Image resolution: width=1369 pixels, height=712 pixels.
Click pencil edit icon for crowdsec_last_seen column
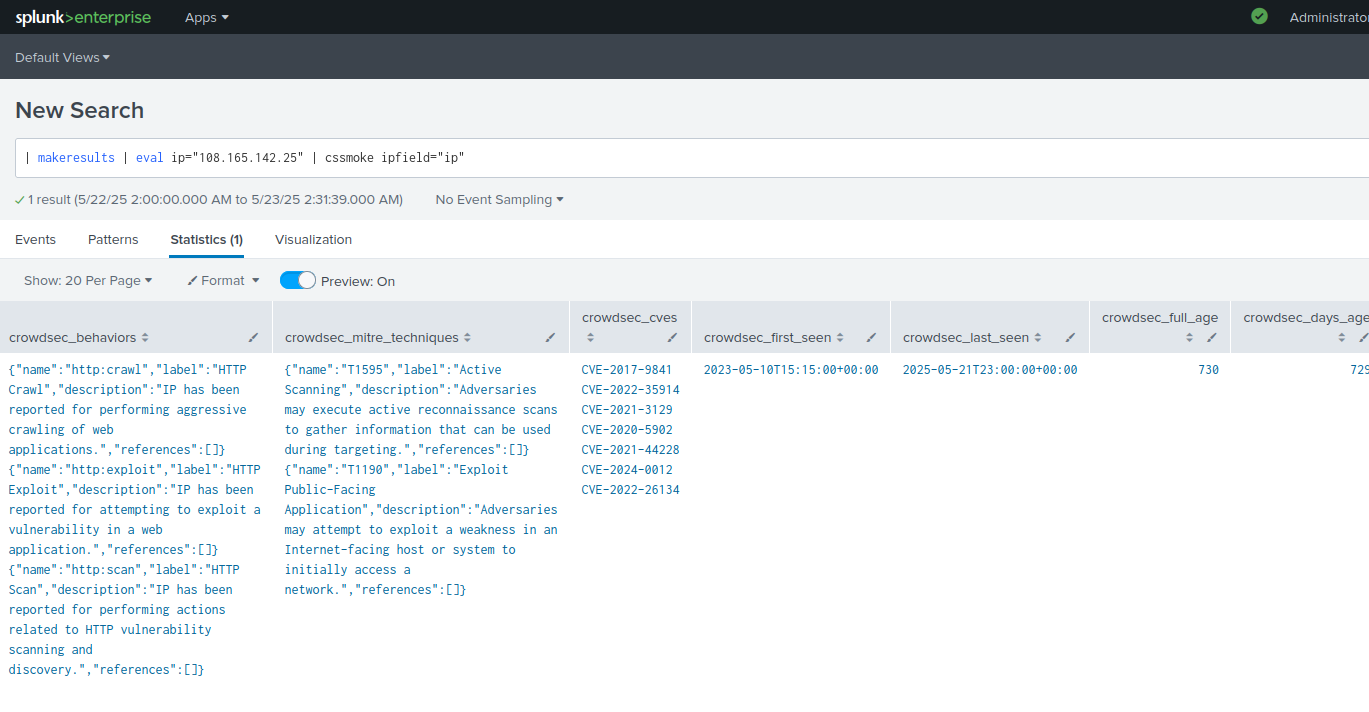[1070, 338]
